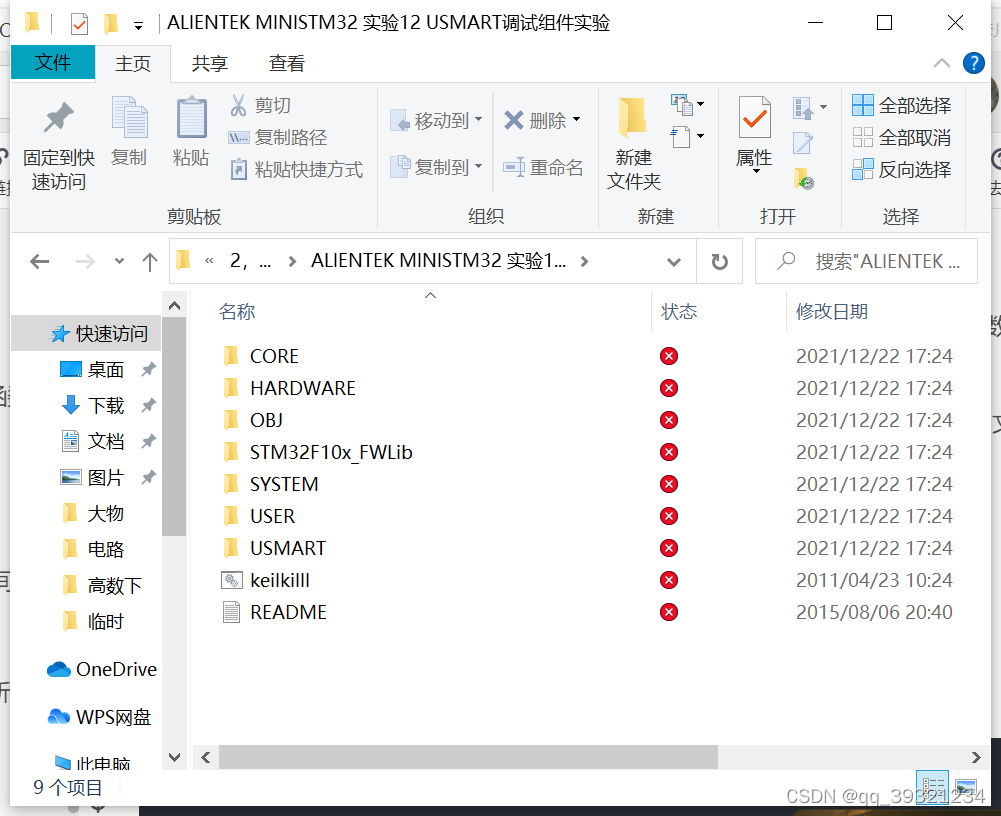This screenshot has width=1001, height=816.
Task: Expand the address bar history dropdown
Action: tap(674, 262)
